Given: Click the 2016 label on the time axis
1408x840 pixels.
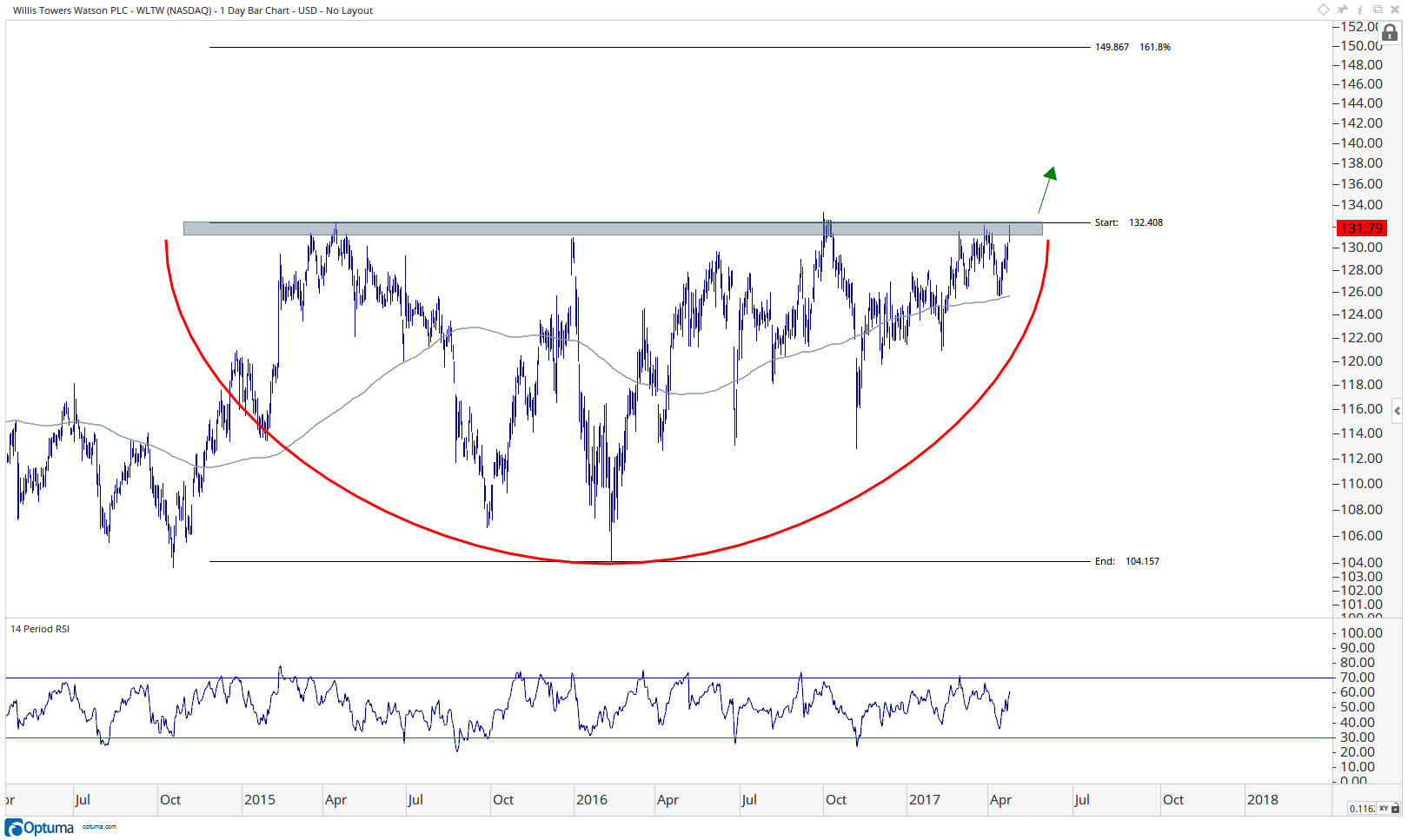Looking at the screenshot, I should point(592,800).
